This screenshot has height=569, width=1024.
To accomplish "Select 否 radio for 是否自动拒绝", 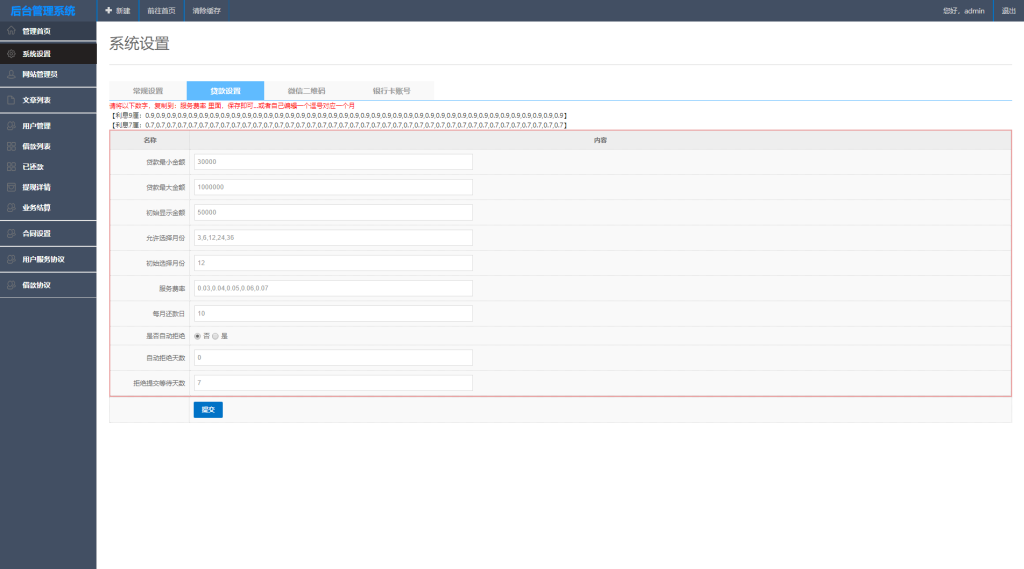I will [x=197, y=336].
